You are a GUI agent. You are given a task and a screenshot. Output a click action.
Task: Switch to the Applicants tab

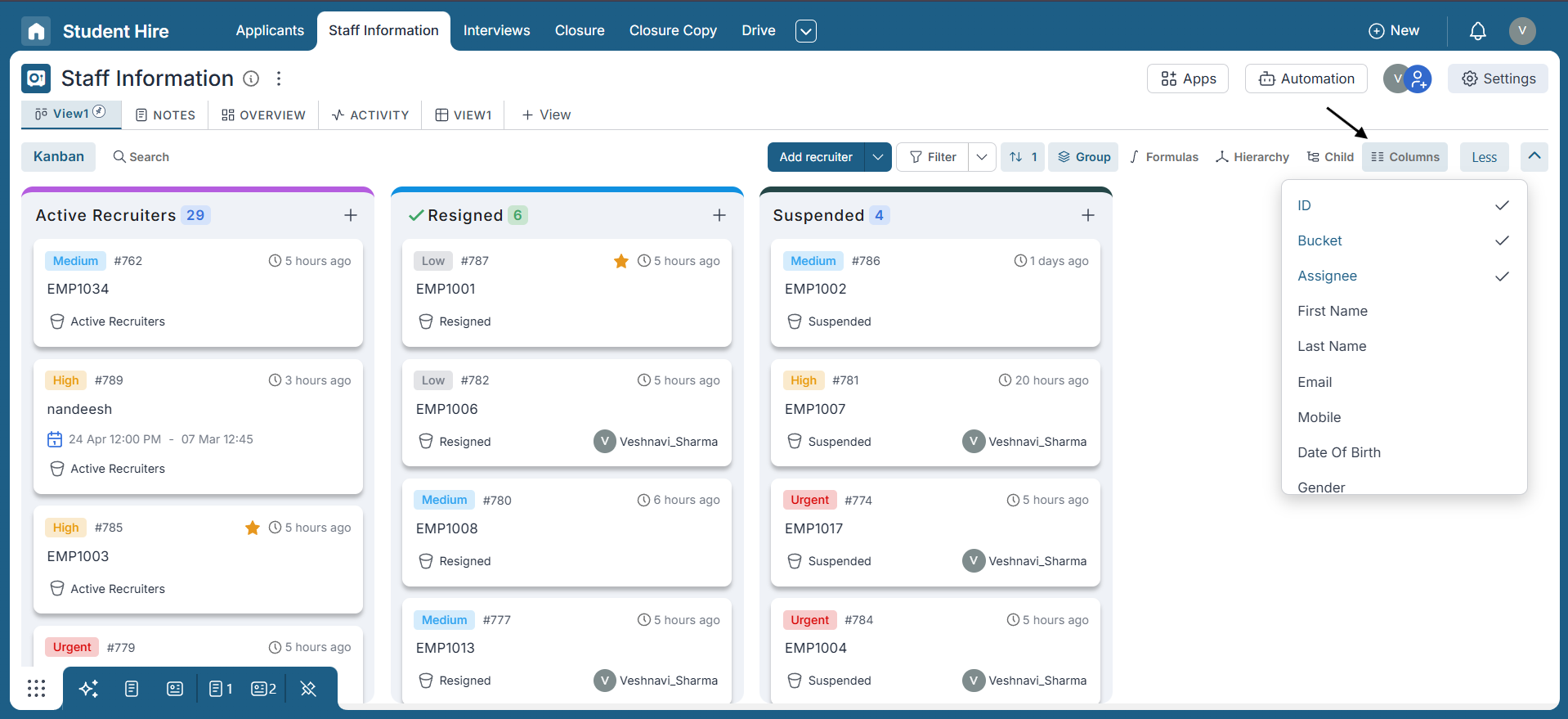(270, 30)
